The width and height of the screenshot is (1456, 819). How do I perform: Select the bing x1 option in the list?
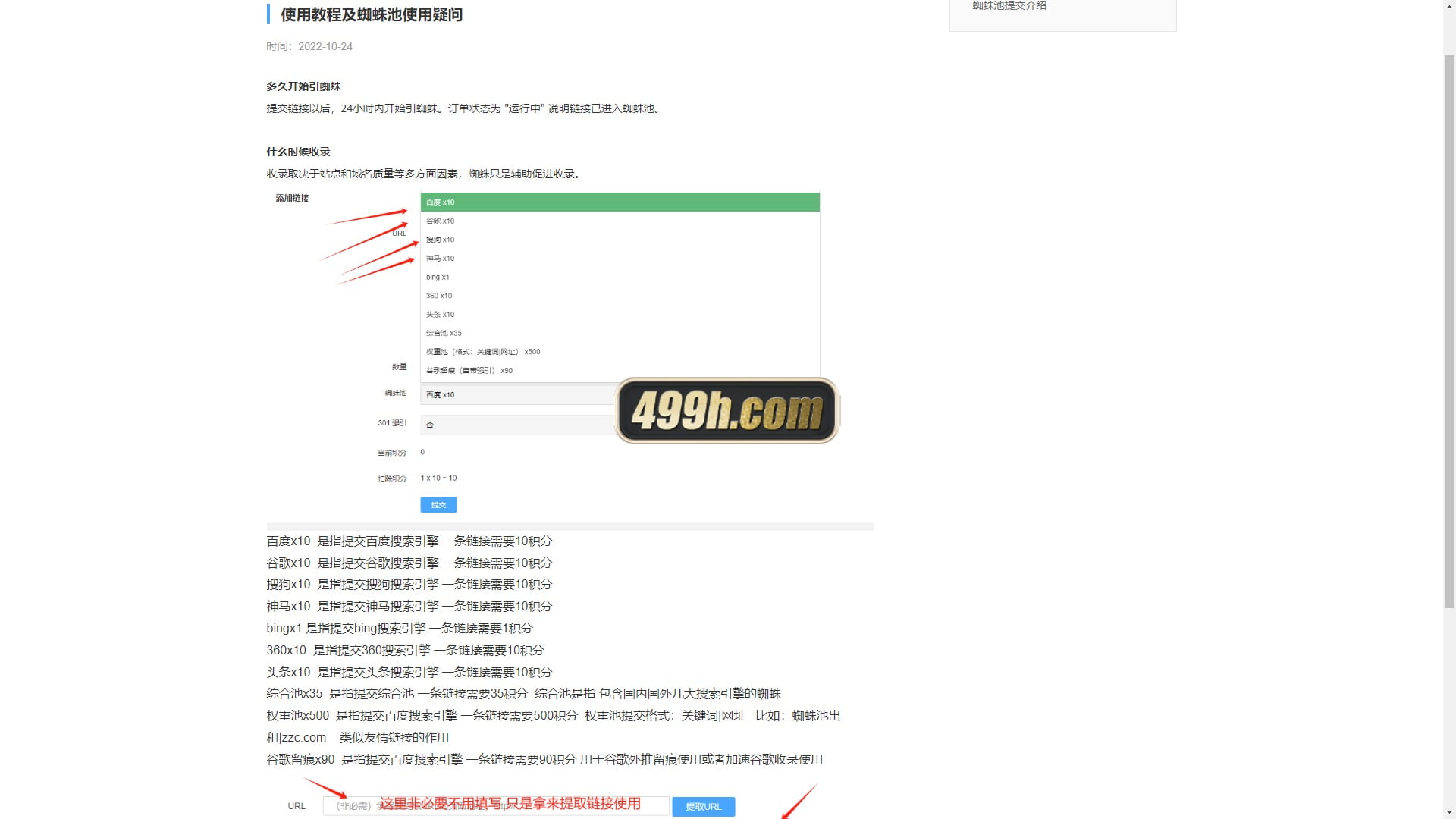tap(620, 278)
